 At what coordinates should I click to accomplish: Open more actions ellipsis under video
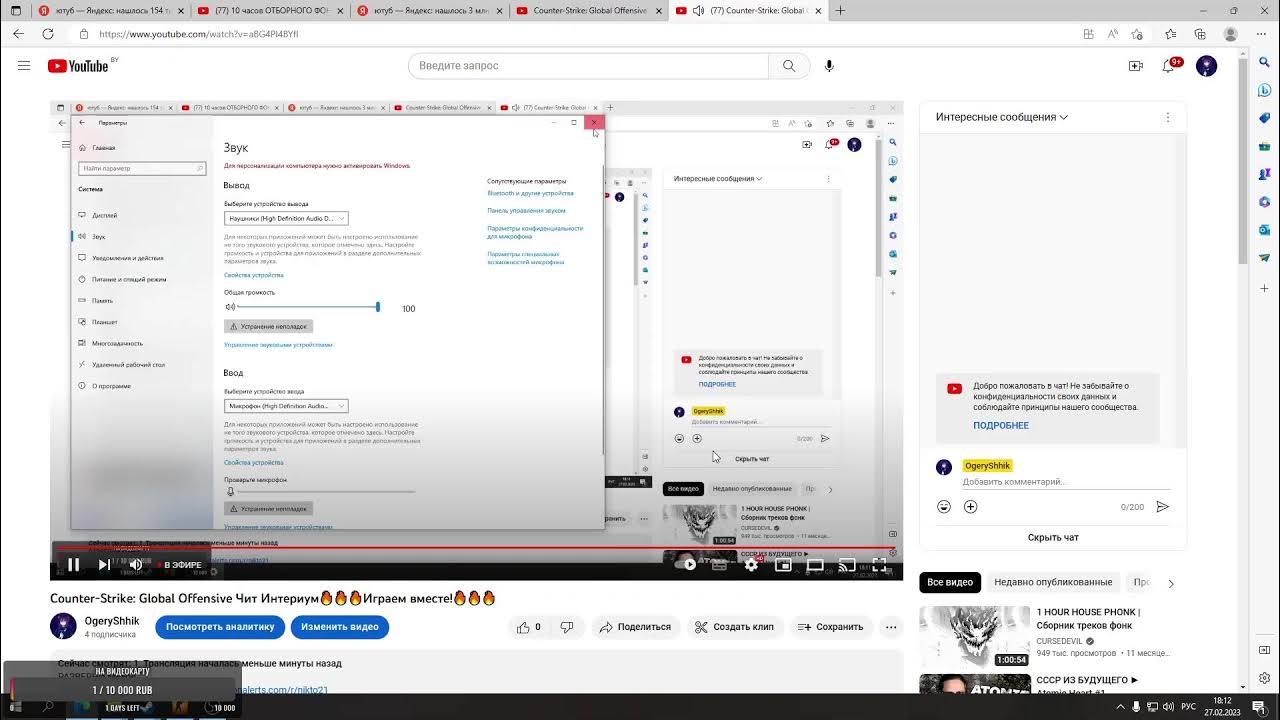[891, 627]
